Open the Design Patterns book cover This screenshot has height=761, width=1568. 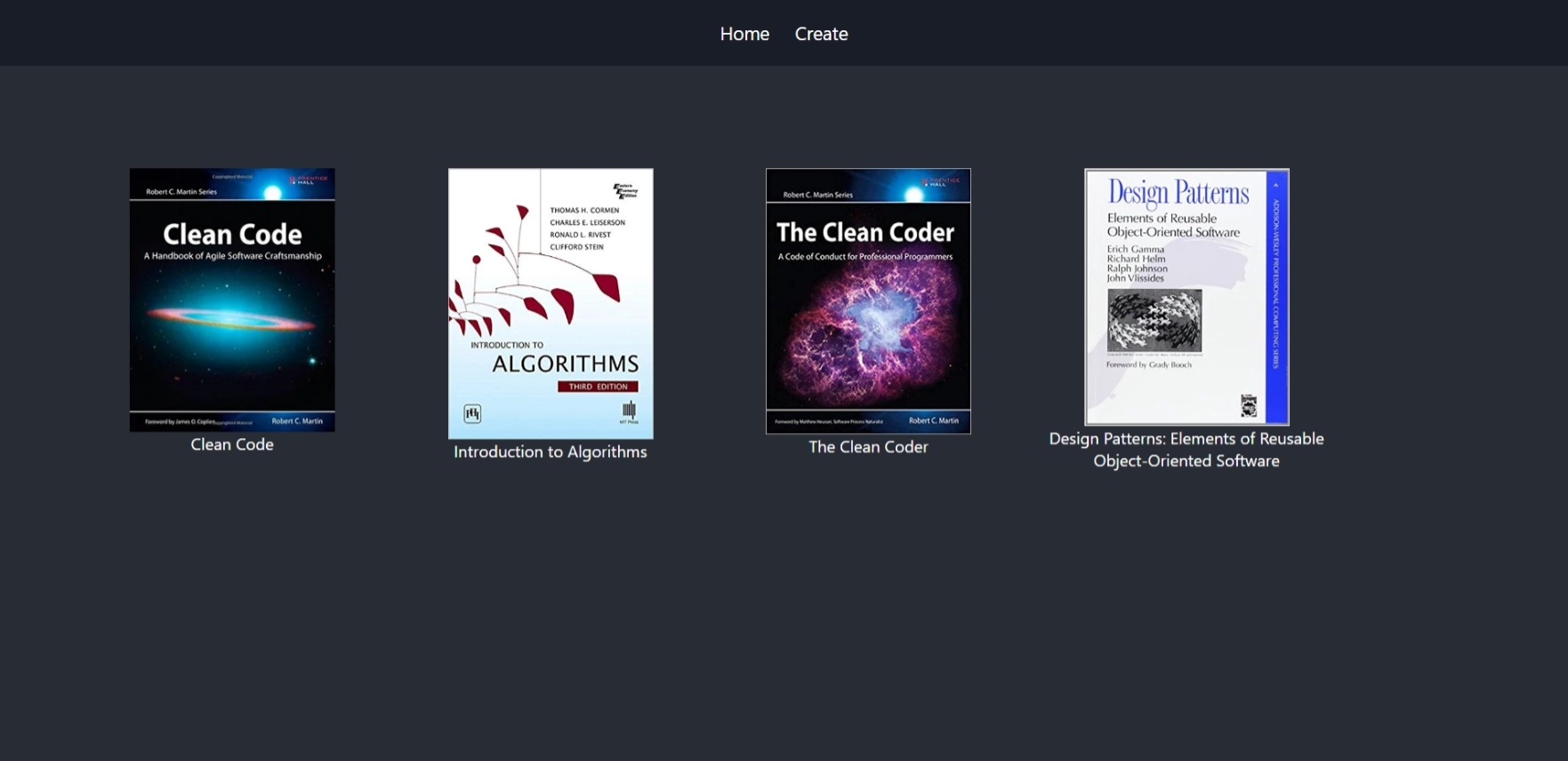point(1186,297)
